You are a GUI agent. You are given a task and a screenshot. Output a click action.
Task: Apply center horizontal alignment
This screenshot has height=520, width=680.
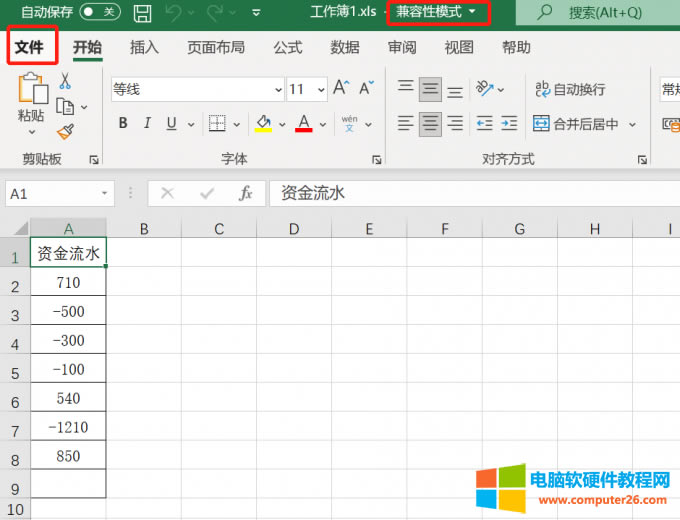(x=431, y=124)
